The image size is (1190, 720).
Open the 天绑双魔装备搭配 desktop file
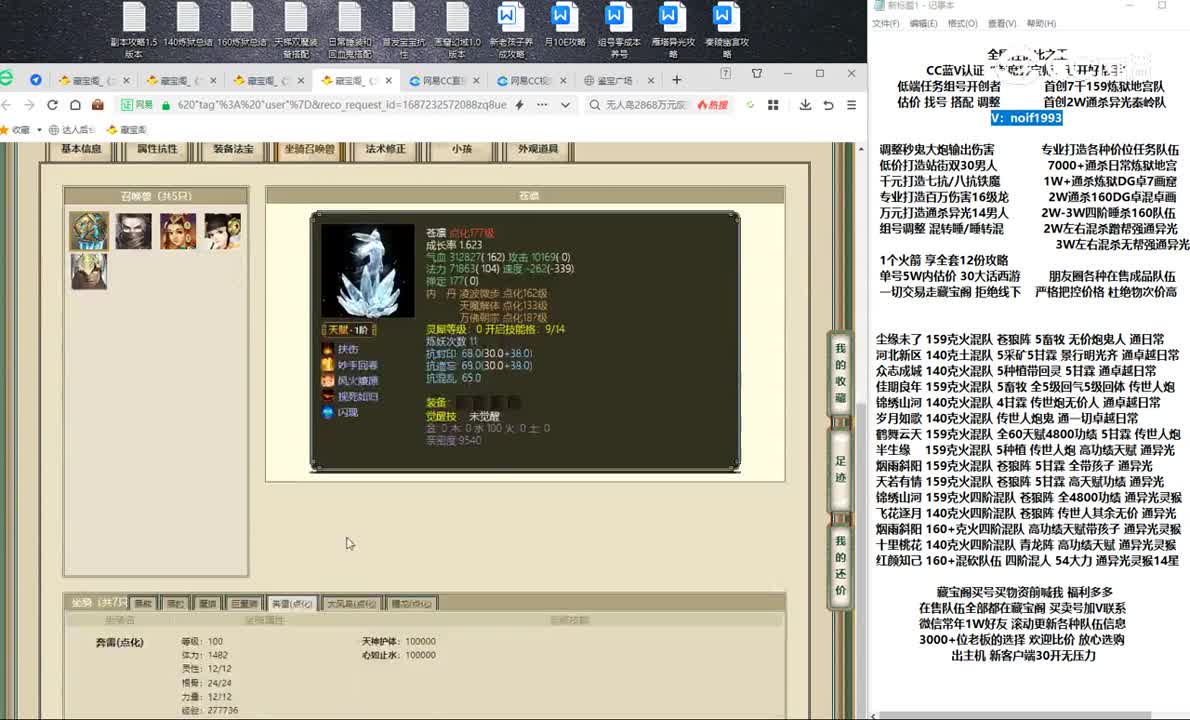coord(295,30)
